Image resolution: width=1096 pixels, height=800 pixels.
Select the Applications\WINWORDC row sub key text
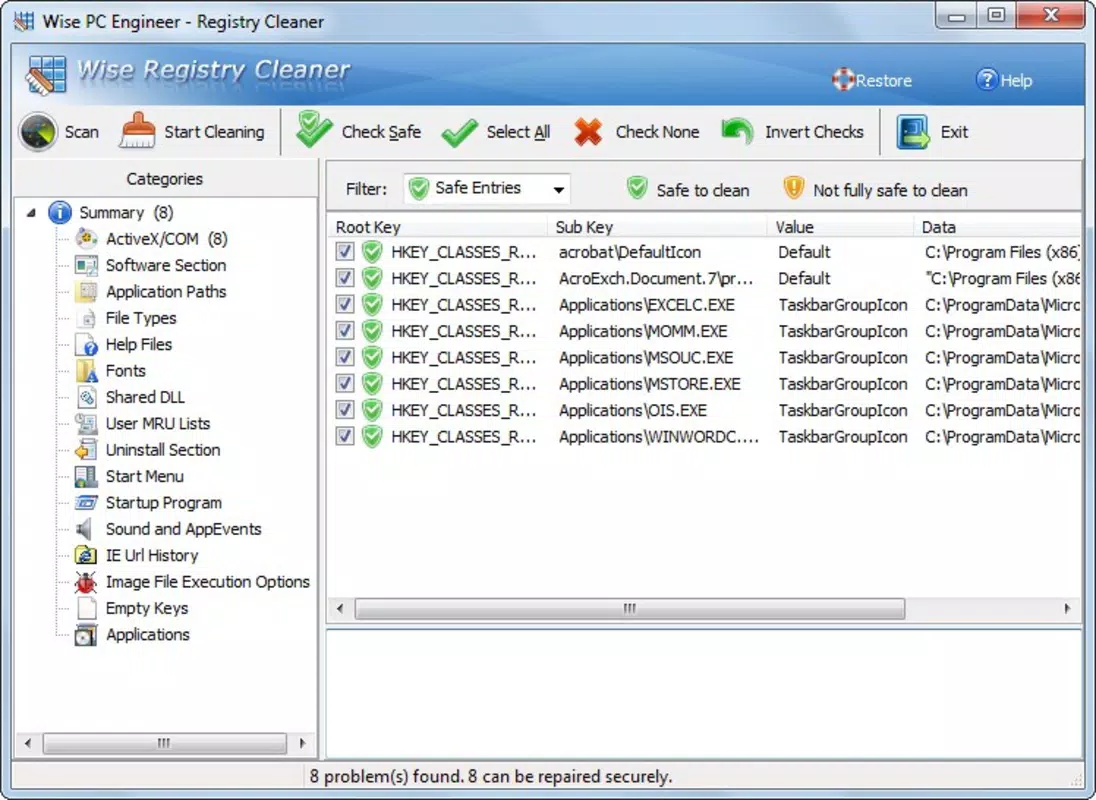point(658,437)
